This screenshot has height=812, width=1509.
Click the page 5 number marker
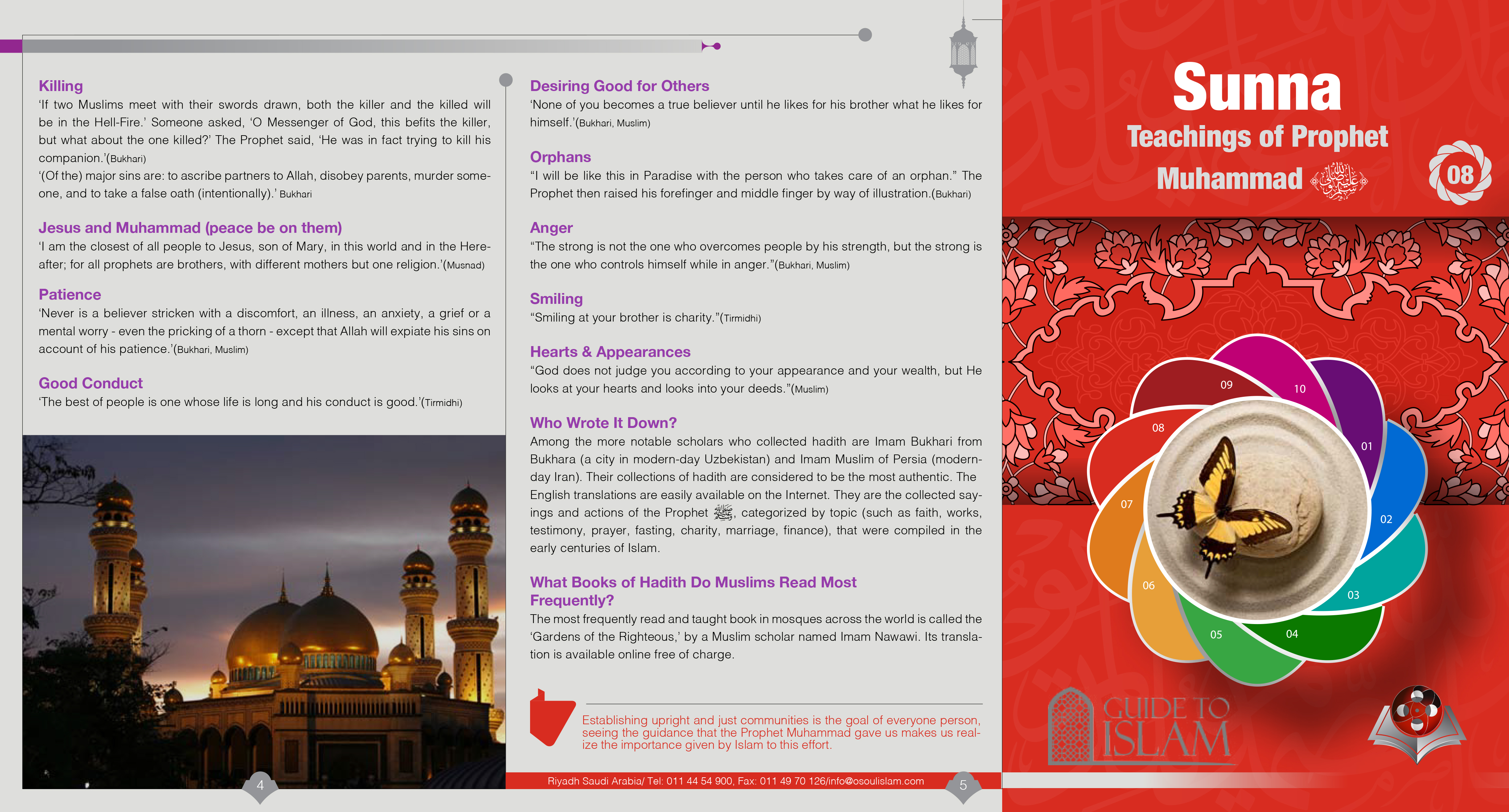point(963,785)
